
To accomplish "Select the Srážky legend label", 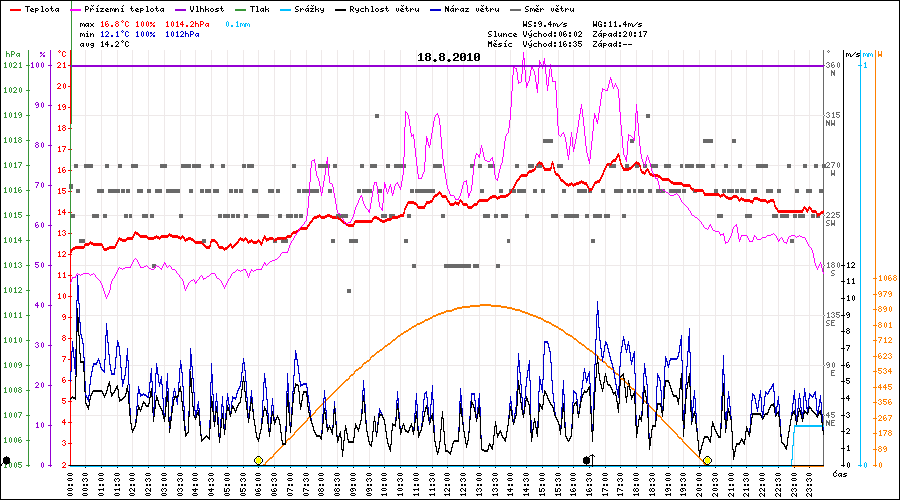I will coord(309,9).
